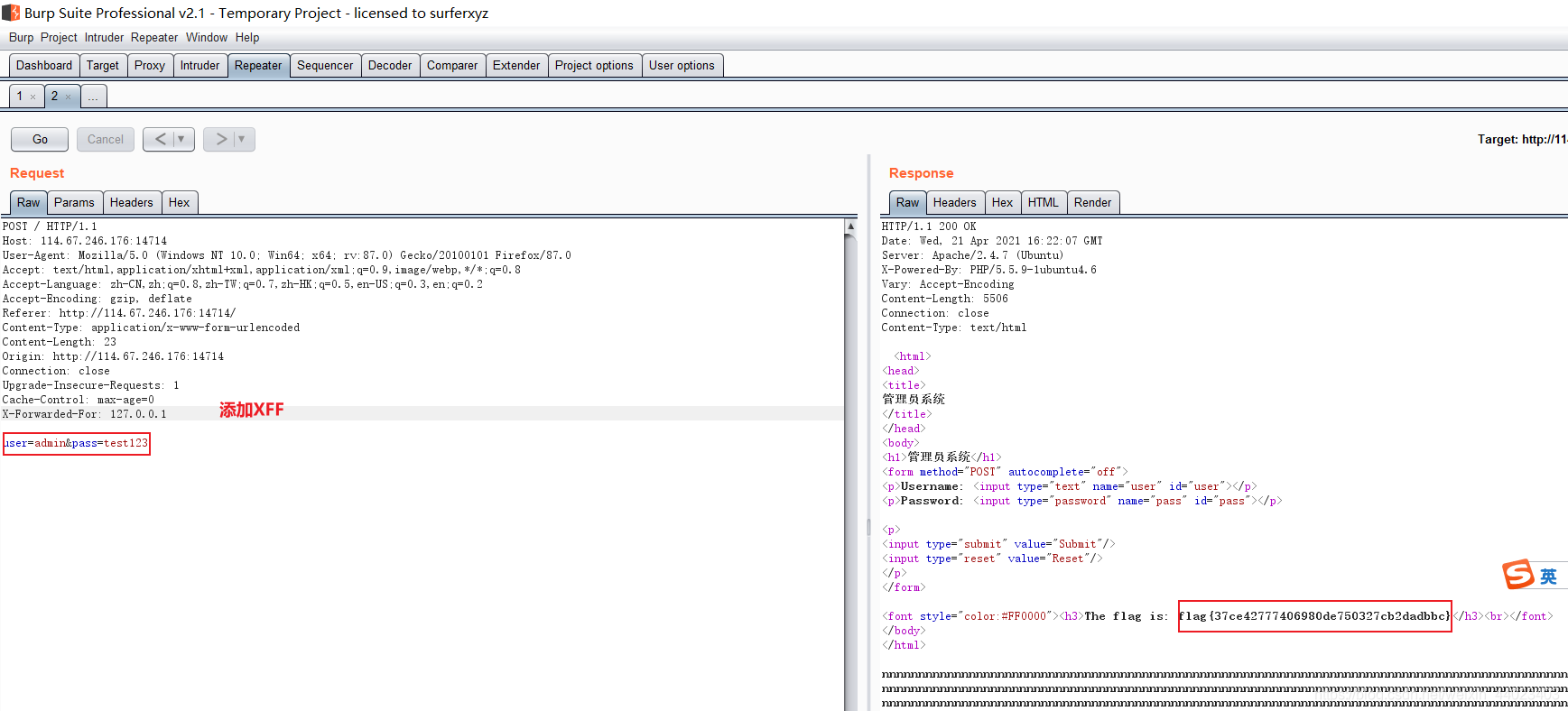Click the Burp Suite logo icon
Viewport: 1568px width, 711px height.
[x=11, y=13]
